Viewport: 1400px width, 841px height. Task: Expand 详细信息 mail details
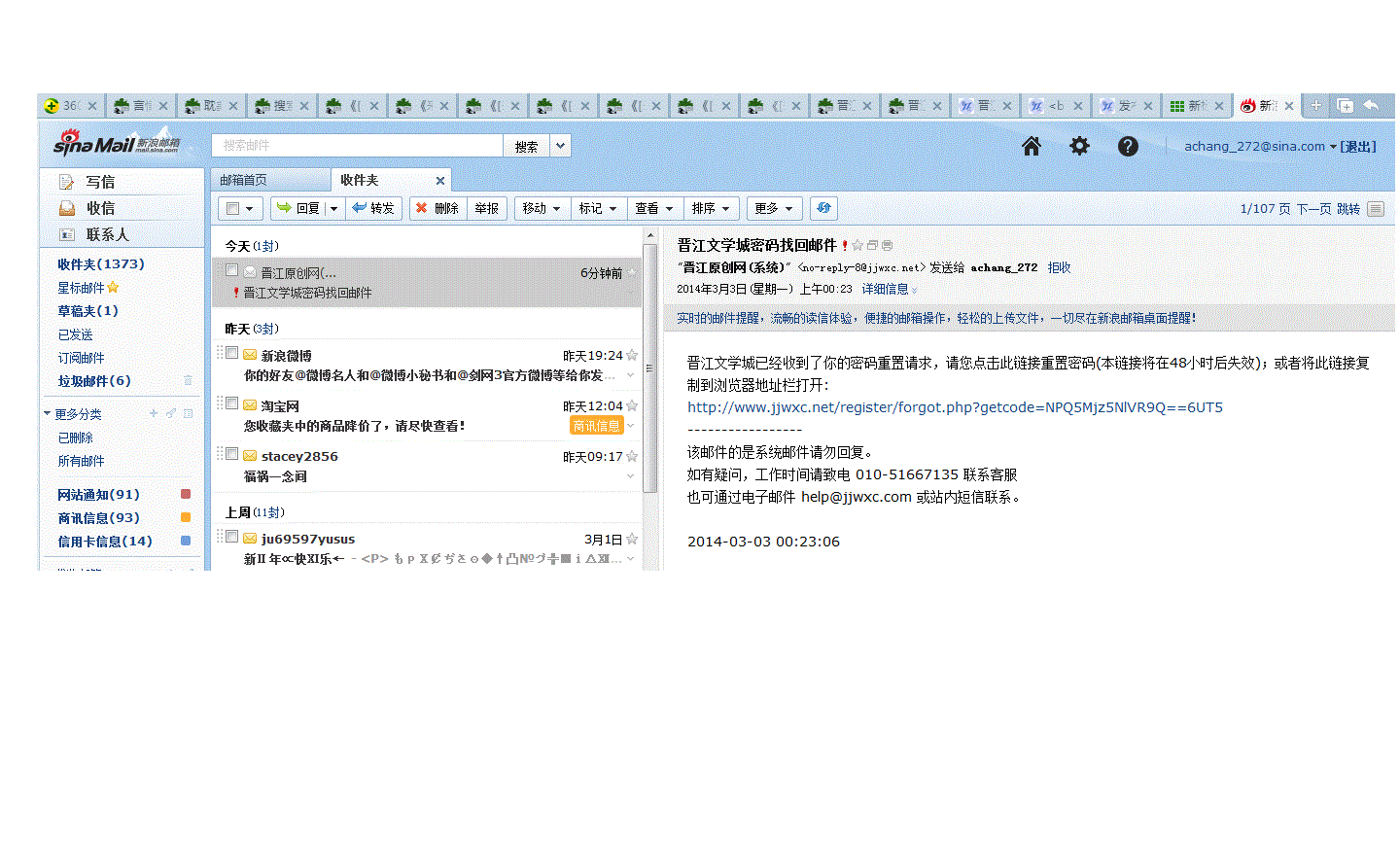click(889, 289)
